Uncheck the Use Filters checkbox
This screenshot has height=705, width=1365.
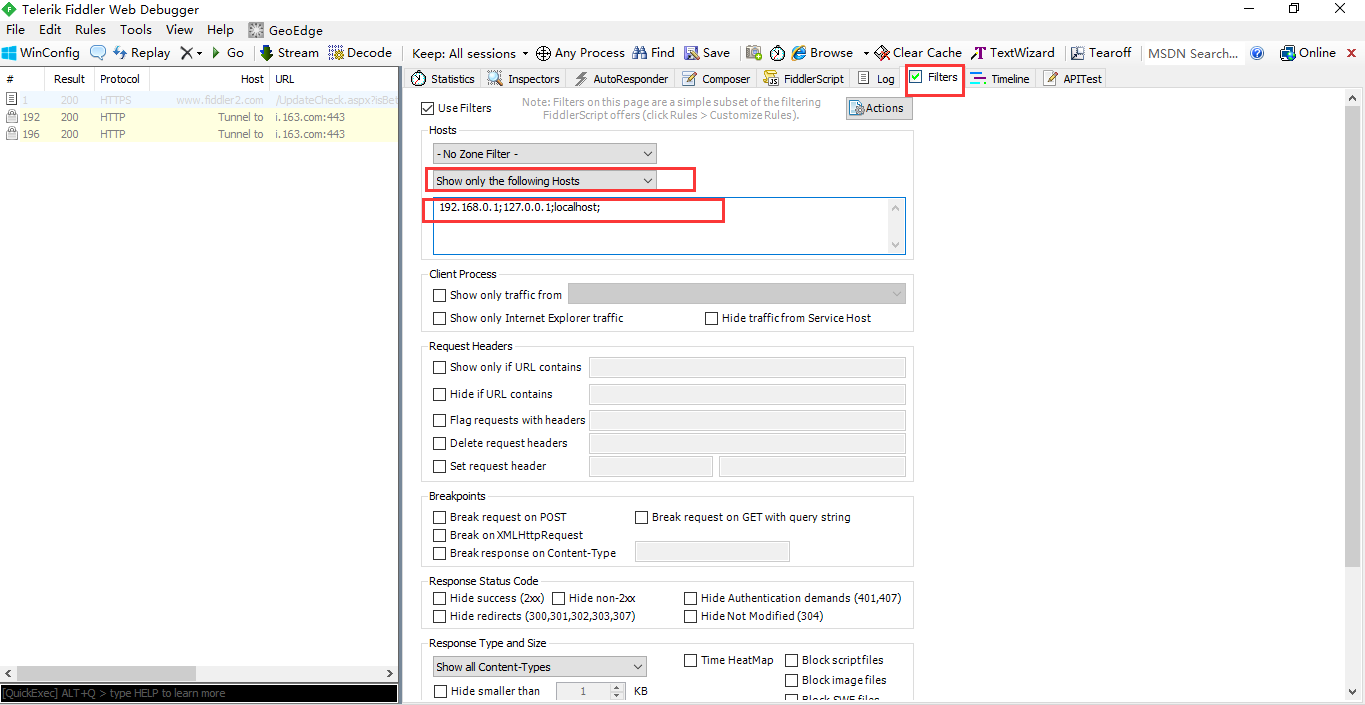pos(428,108)
